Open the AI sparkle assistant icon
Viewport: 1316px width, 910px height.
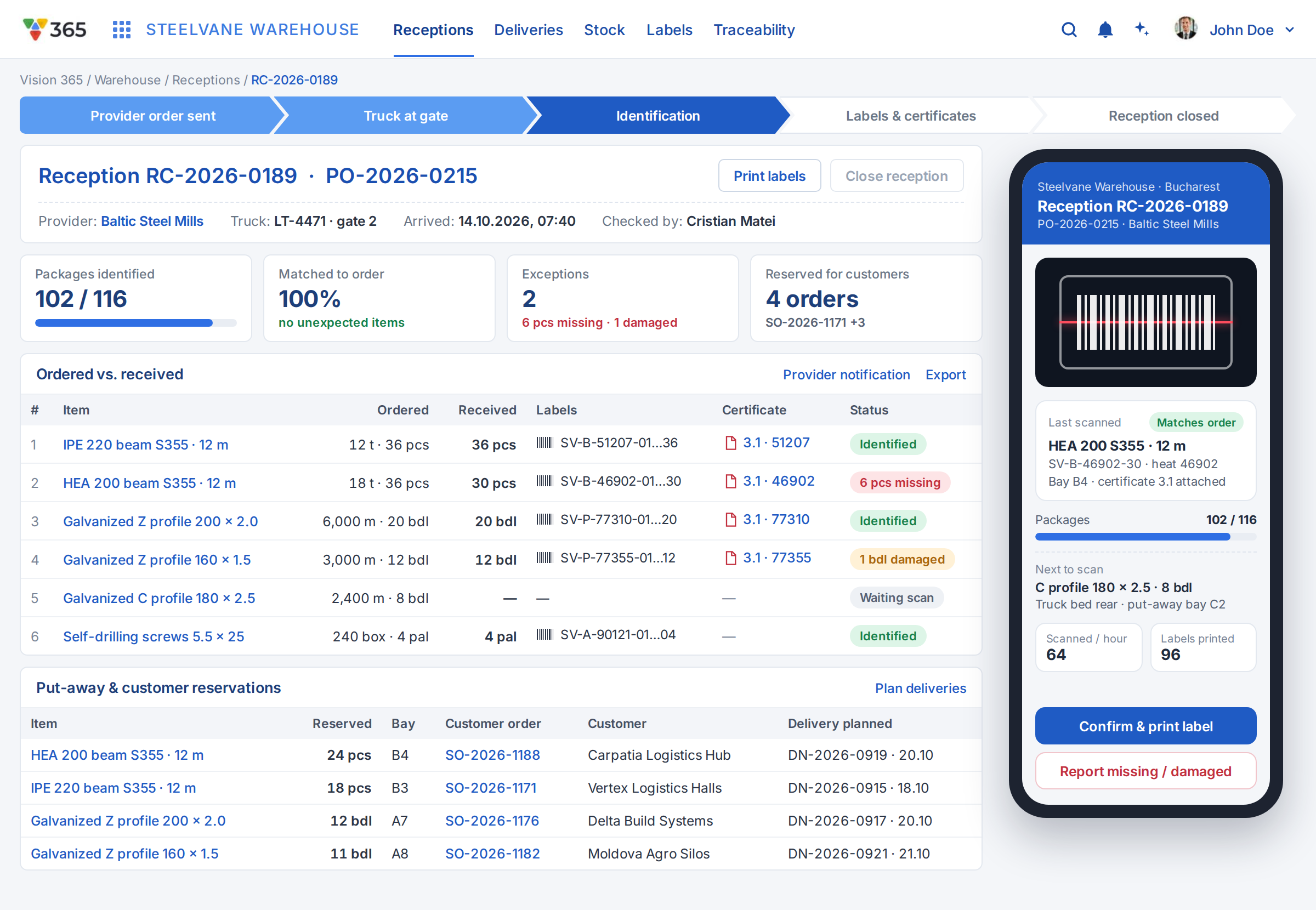(1141, 29)
